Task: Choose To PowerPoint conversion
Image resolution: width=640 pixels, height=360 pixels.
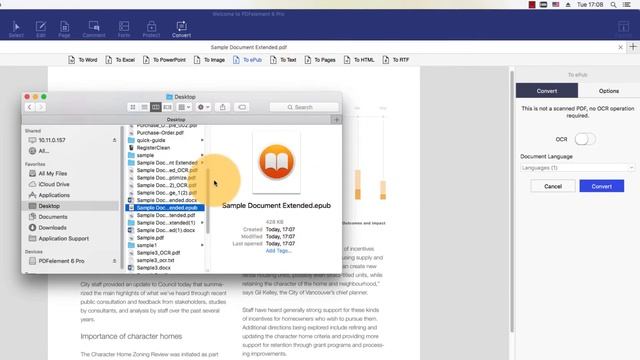Action: pos(164,60)
